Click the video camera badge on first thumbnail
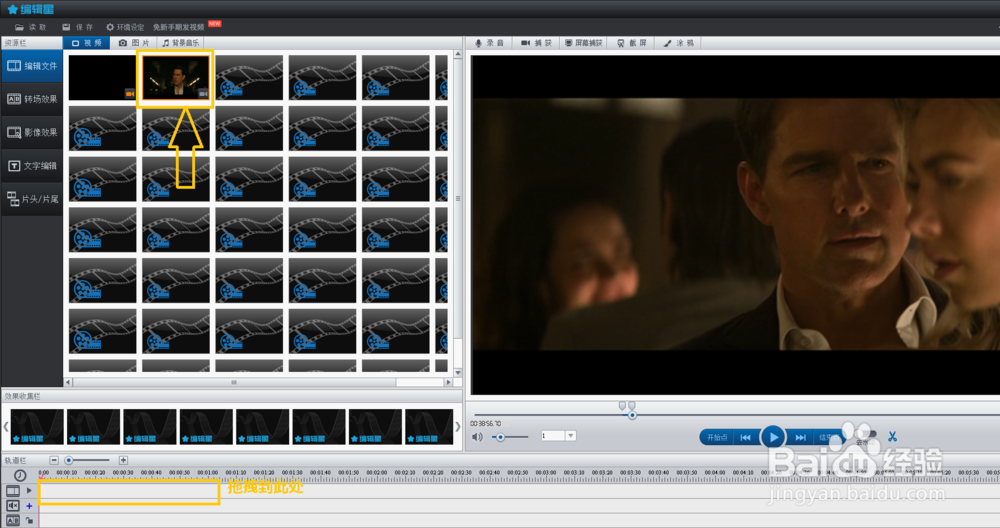1000x528 pixels. pos(129,94)
